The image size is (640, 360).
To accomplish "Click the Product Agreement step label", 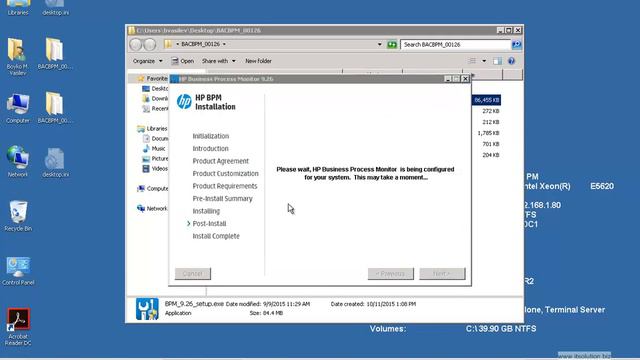I will pyautogui.click(x=220, y=161).
